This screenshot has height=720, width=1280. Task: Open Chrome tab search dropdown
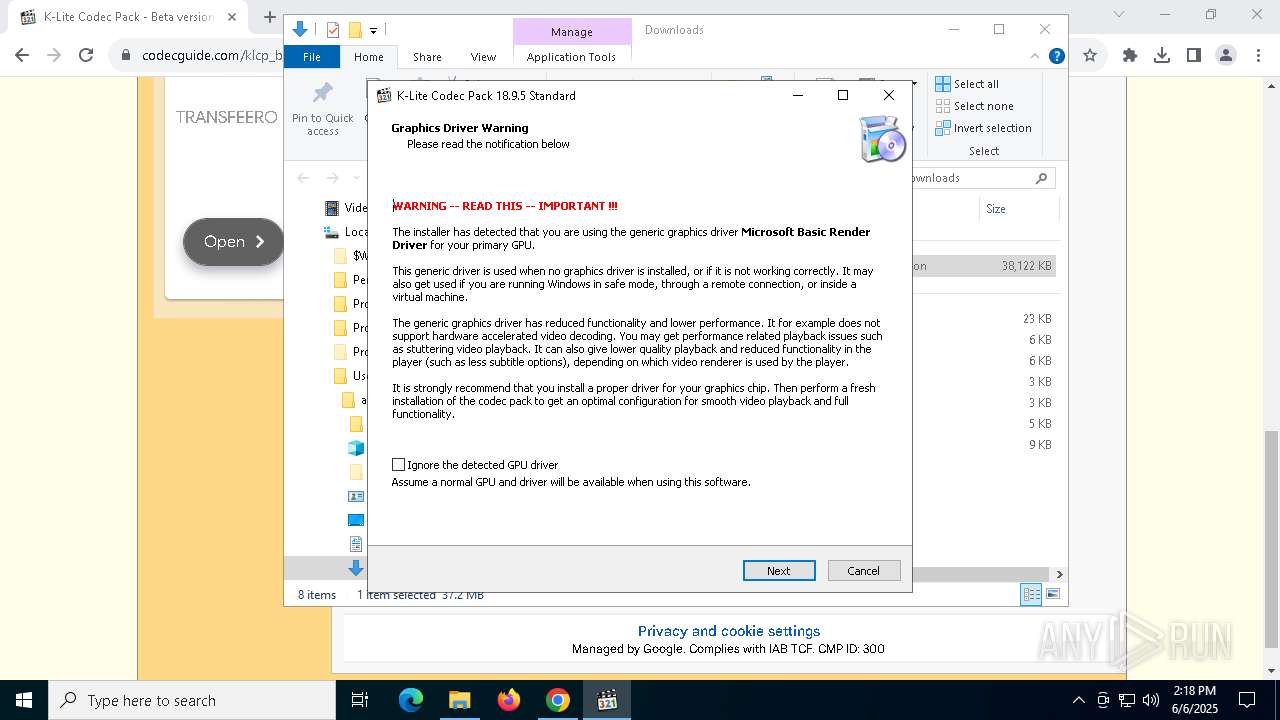coord(1119,15)
